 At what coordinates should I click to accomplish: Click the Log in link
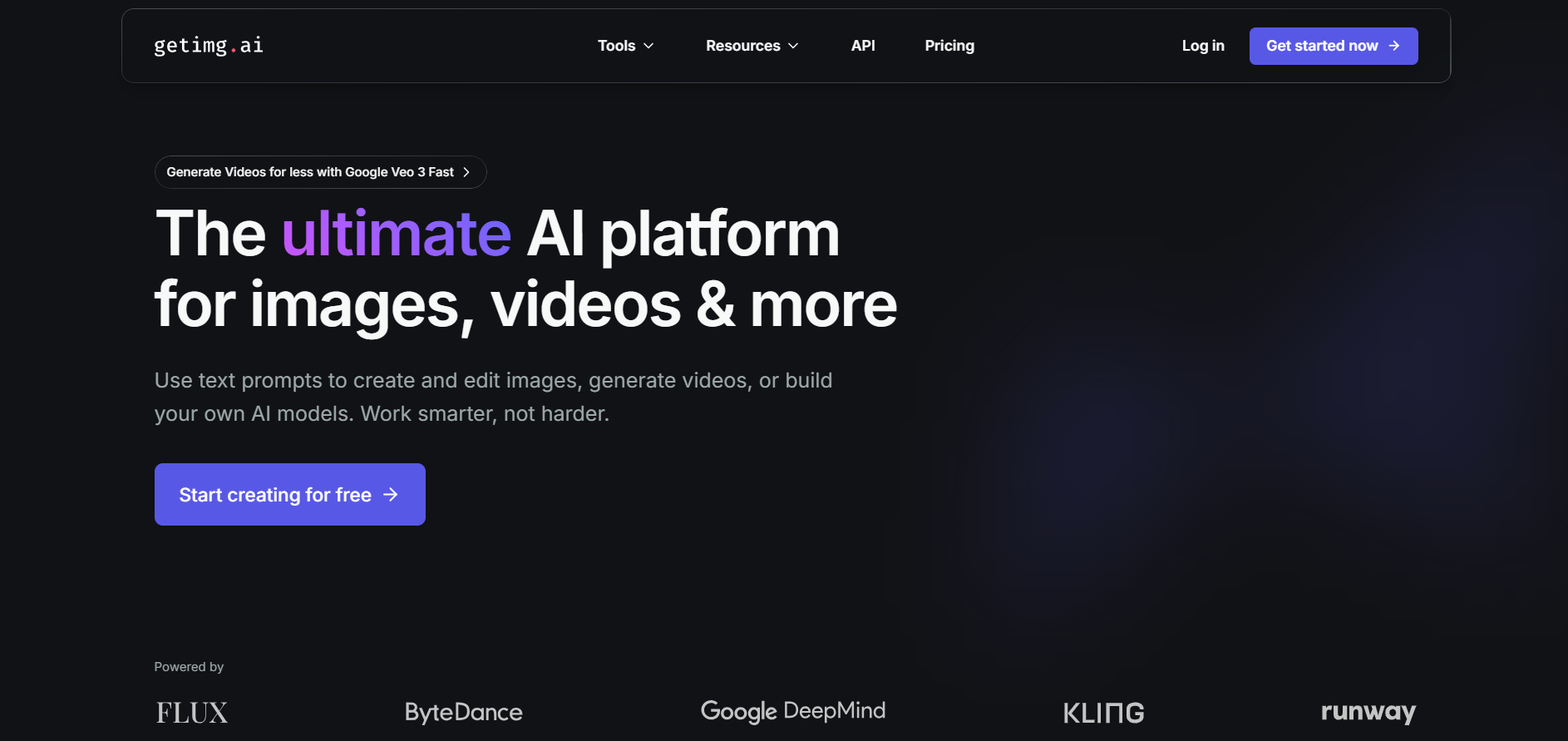(1202, 46)
